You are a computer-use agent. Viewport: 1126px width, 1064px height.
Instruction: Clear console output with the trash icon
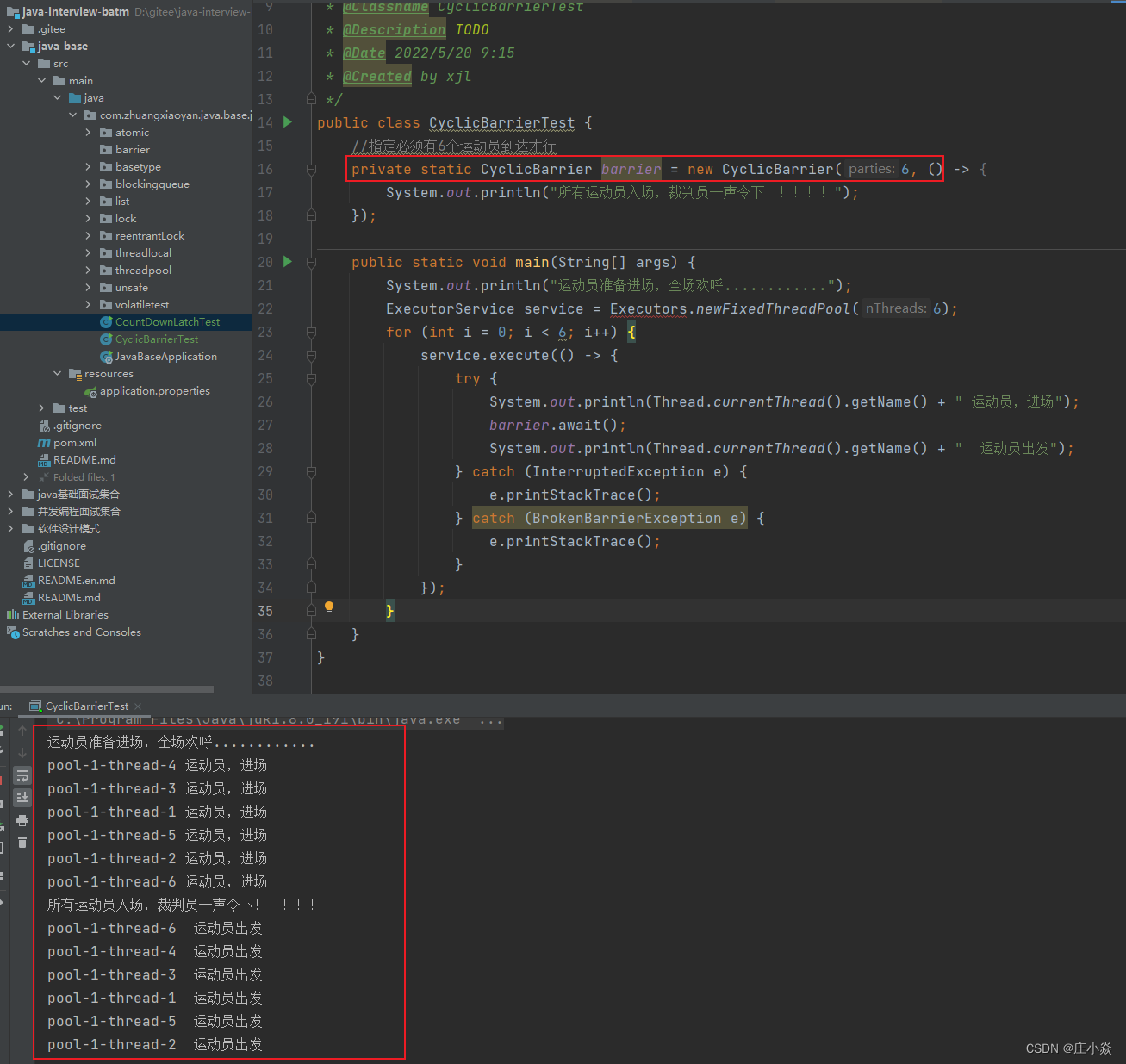tap(22, 842)
